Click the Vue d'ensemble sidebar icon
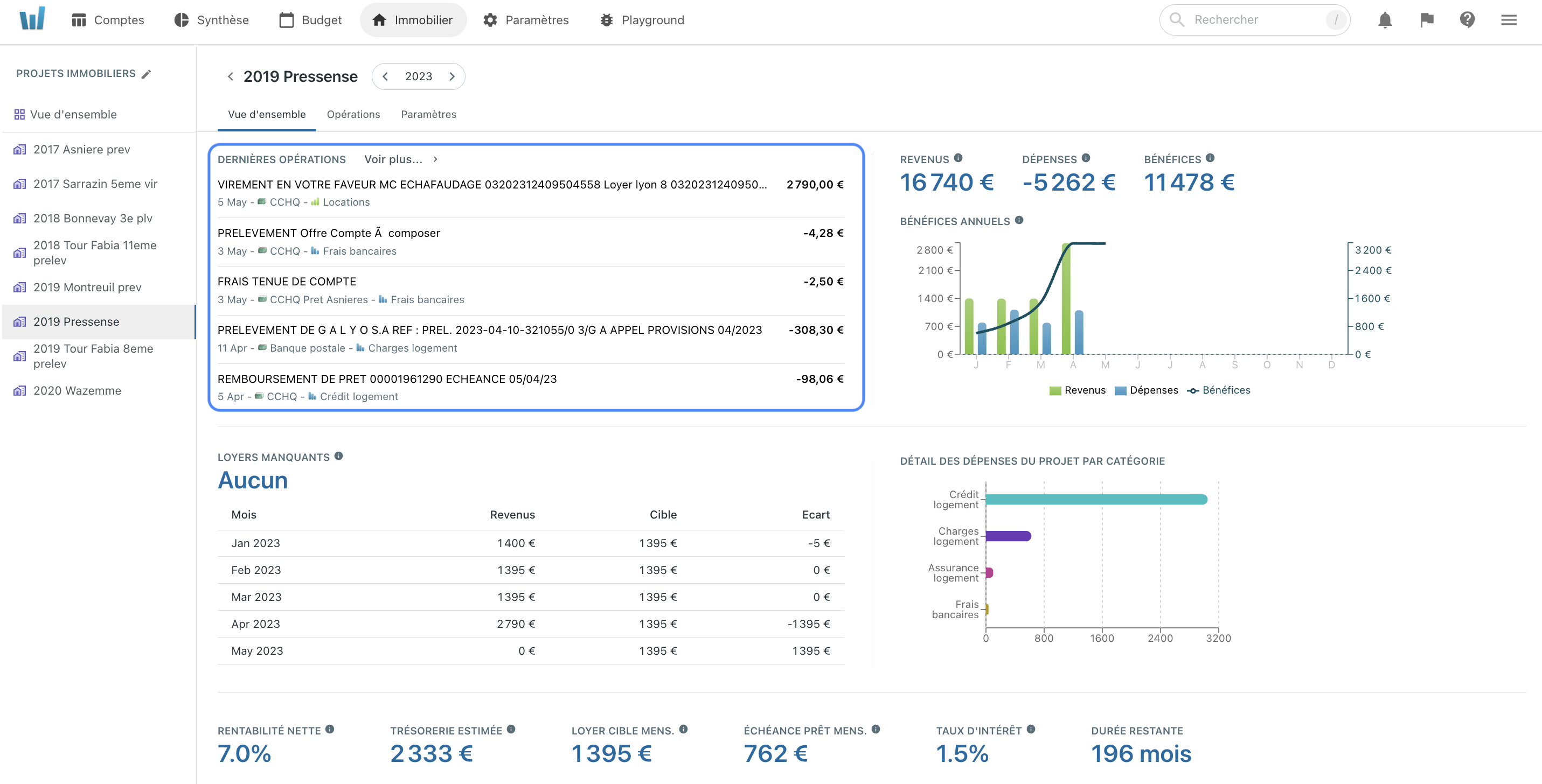Image resolution: width=1542 pixels, height=784 pixels. coord(21,113)
